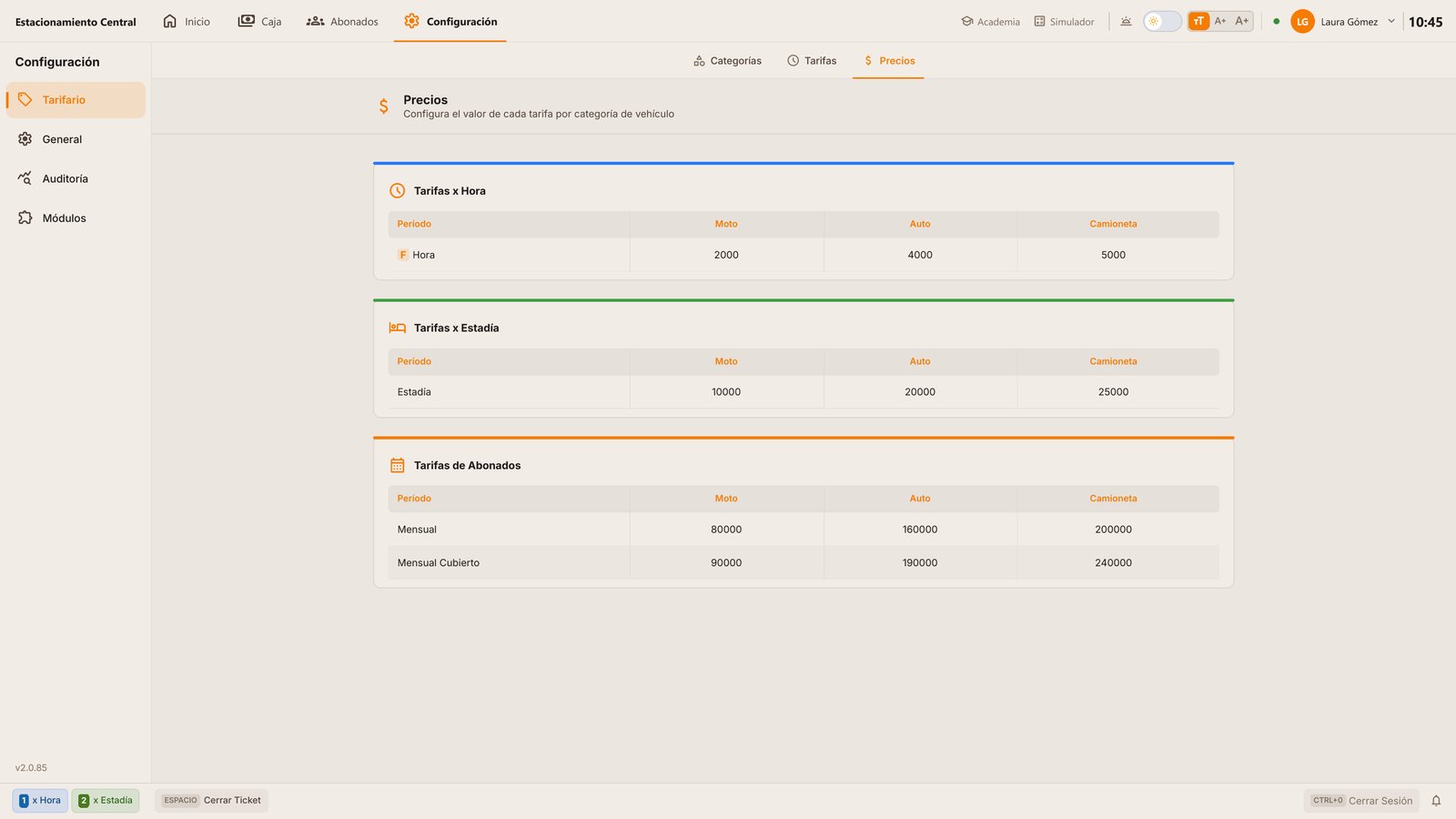Screen dimensions: 1456x819
Task: Switch to the Categorías tab
Action: coord(727,61)
